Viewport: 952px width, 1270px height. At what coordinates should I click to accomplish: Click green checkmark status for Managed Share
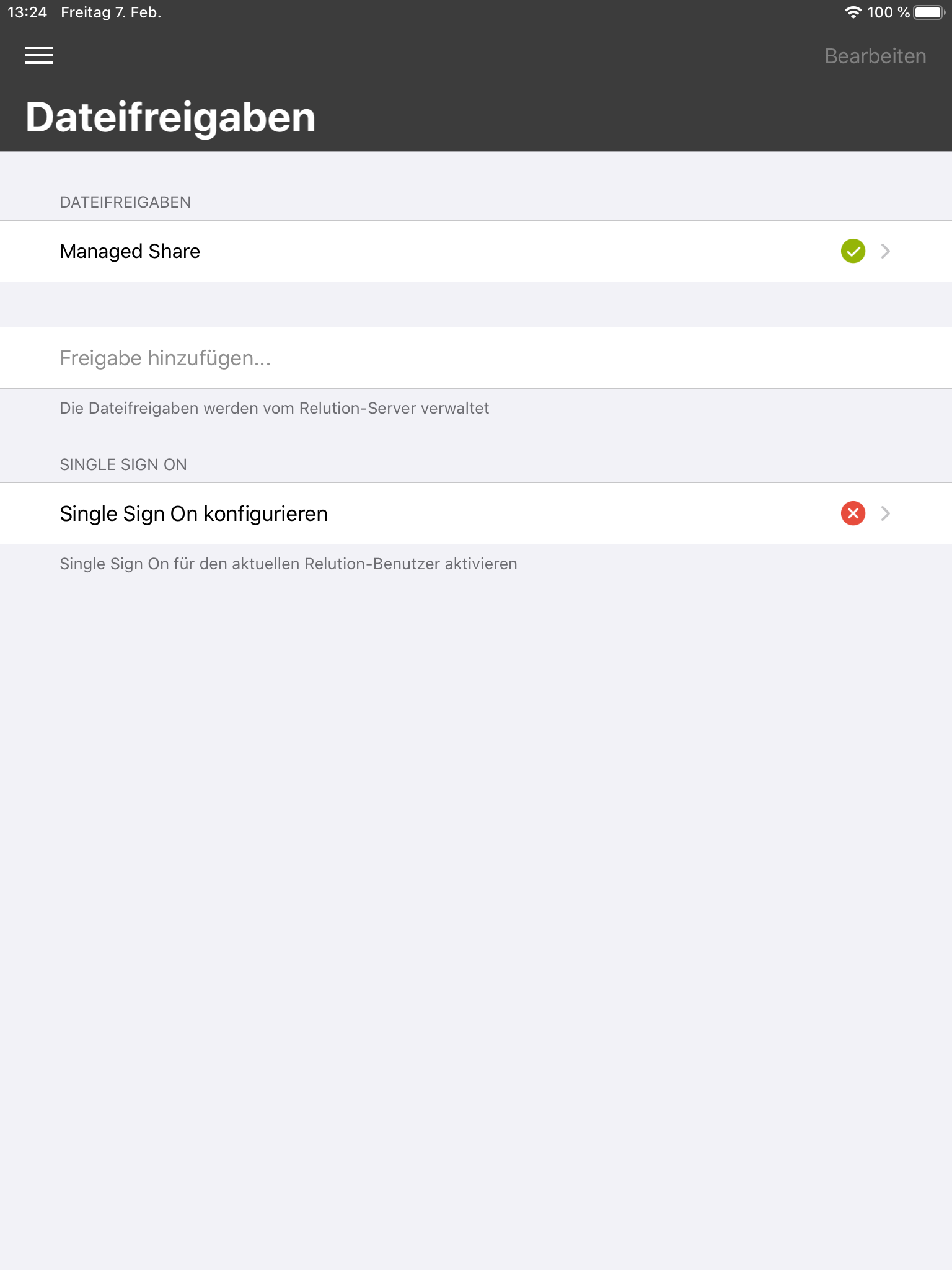tap(853, 251)
